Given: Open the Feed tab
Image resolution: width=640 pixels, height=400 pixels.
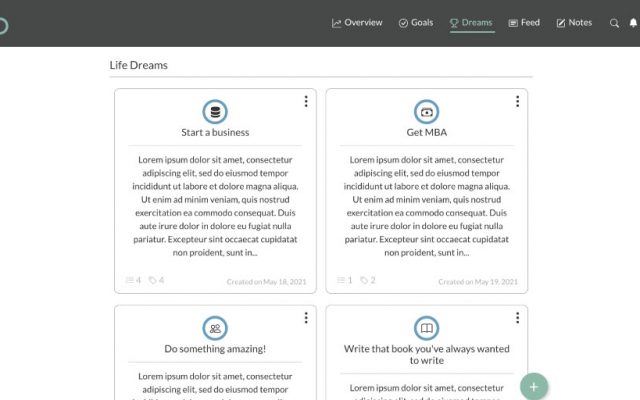Looking at the screenshot, I should [x=524, y=23].
